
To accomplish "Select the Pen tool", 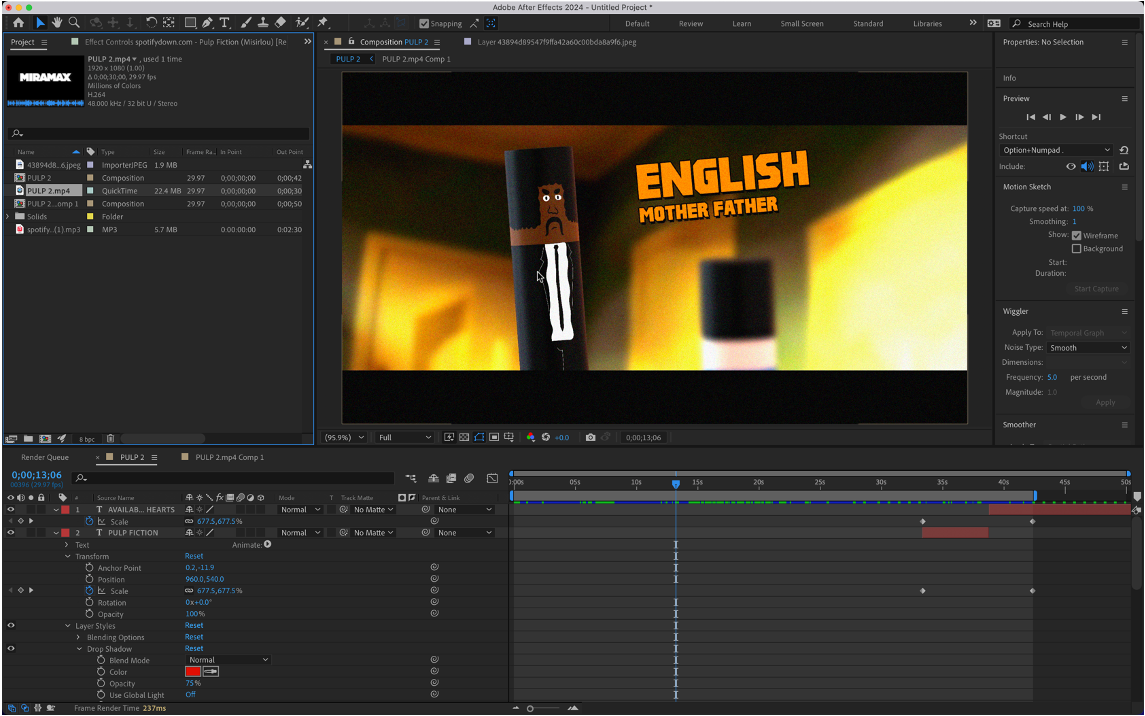I will (207, 23).
